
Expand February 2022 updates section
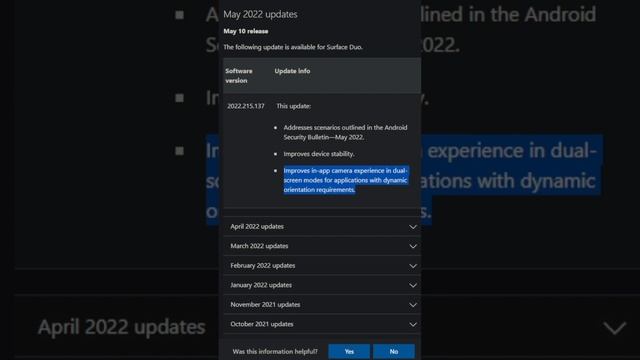(322, 266)
